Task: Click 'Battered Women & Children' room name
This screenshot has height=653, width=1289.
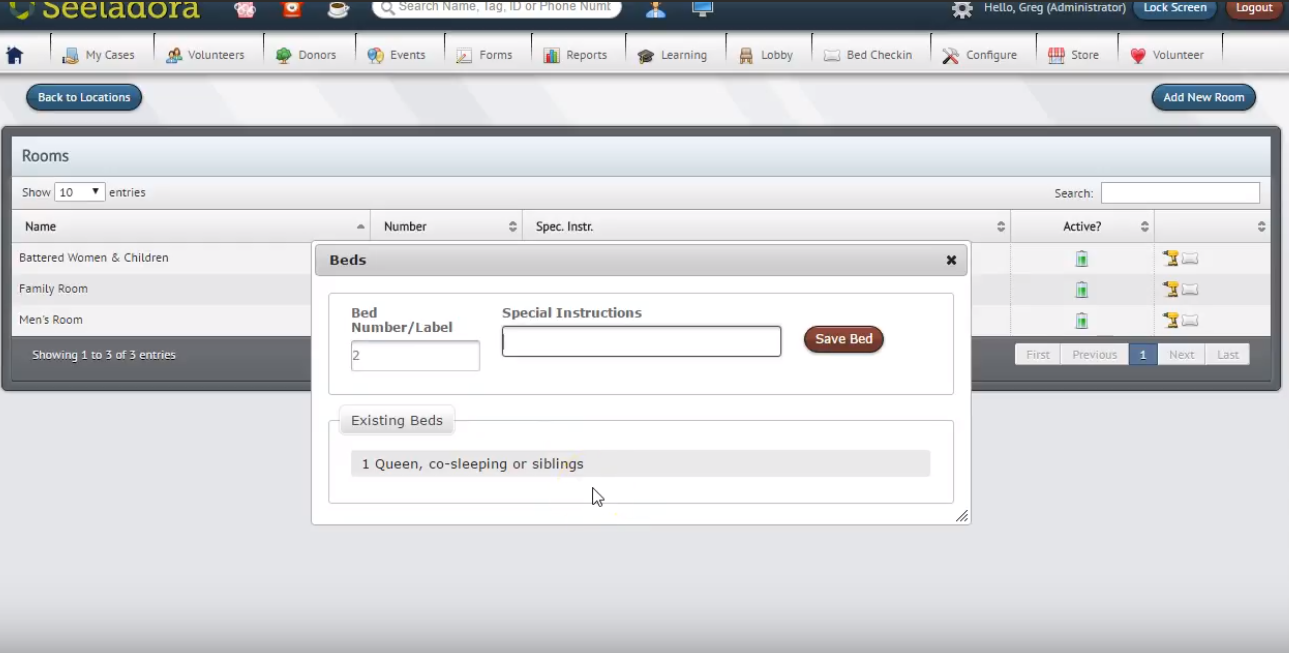Action: click(x=94, y=258)
